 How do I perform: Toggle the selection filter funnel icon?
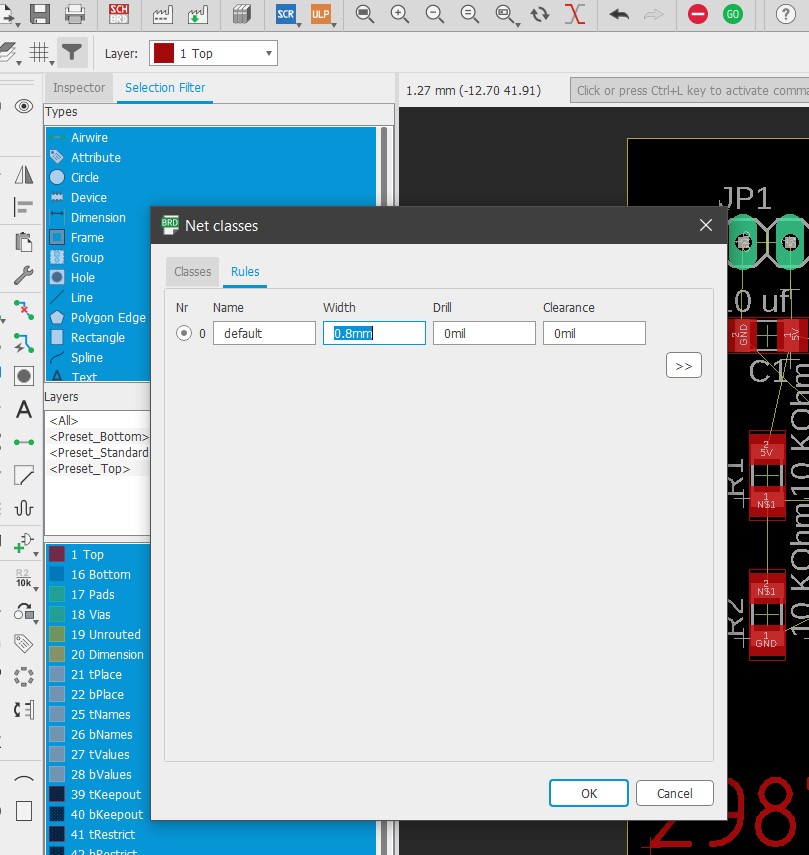coord(71,52)
